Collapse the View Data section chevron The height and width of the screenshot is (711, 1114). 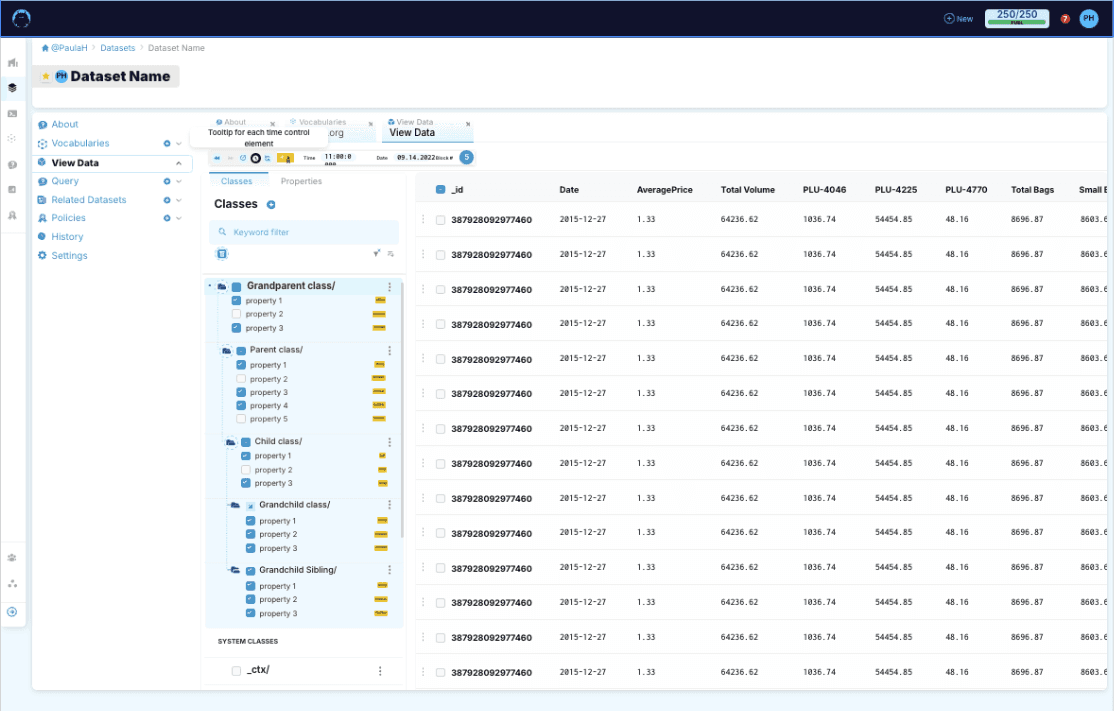pos(179,163)
